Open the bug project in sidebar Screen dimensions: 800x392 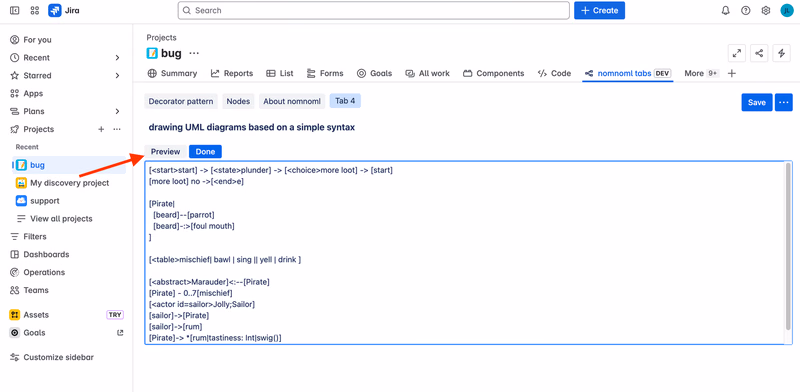pos(69,165)
